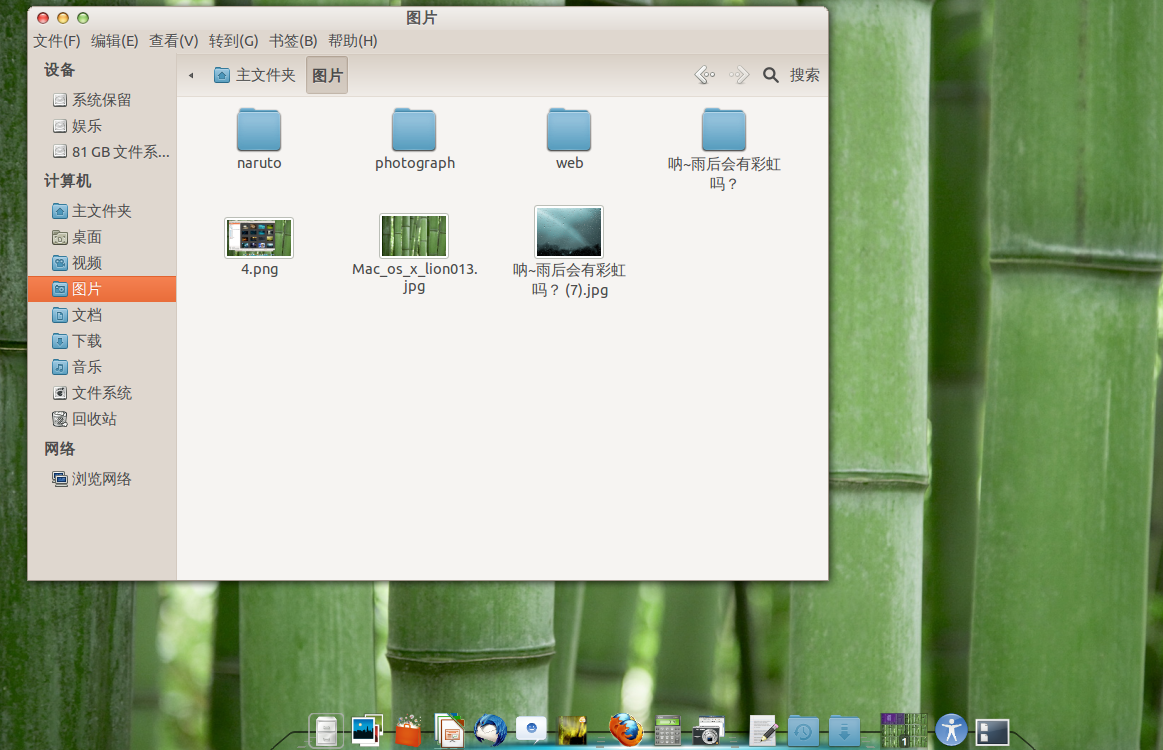Image resolution: width=1163 pixels, height=750 pixels.
Task: Click the 搜索 magnifier search button
Action: click(x=791, y=75)
